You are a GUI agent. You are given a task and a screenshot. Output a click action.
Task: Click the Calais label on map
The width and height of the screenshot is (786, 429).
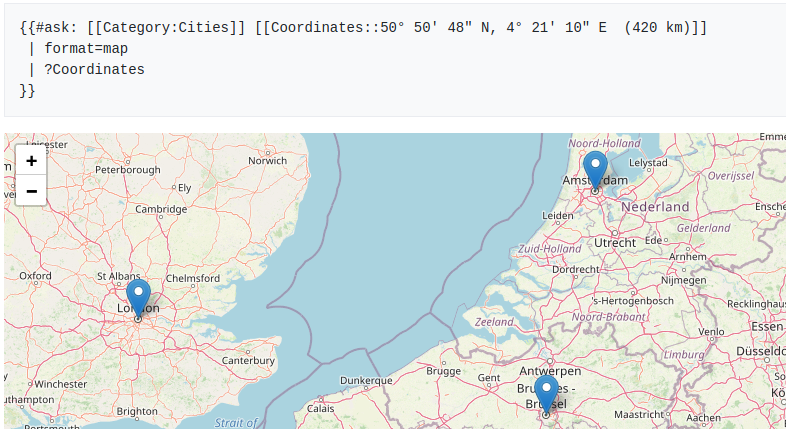320,408
